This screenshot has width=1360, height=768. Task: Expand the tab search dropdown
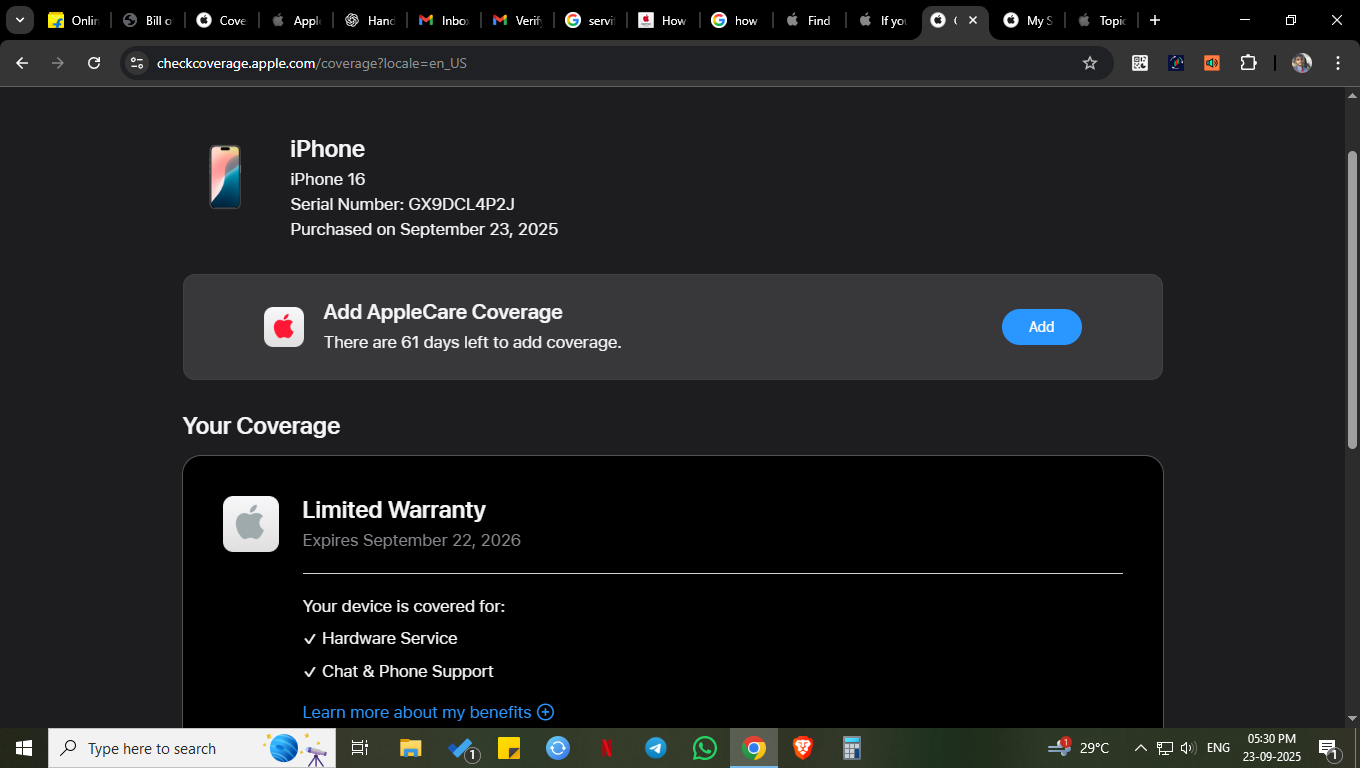19,20
